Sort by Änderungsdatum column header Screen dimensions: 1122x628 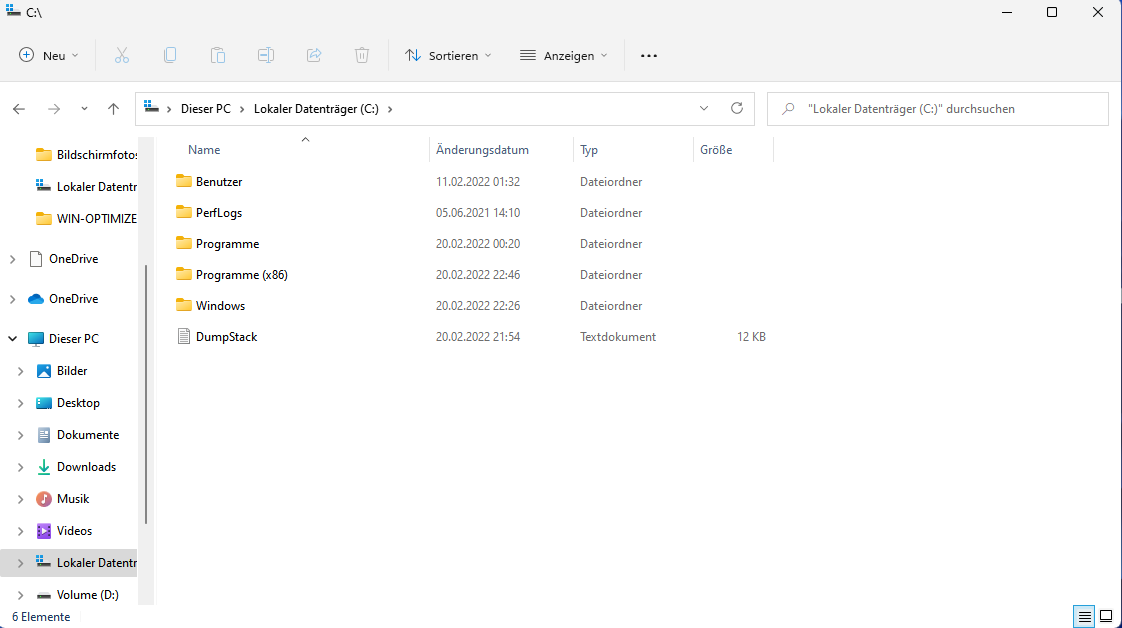click(x=482, y=149)
